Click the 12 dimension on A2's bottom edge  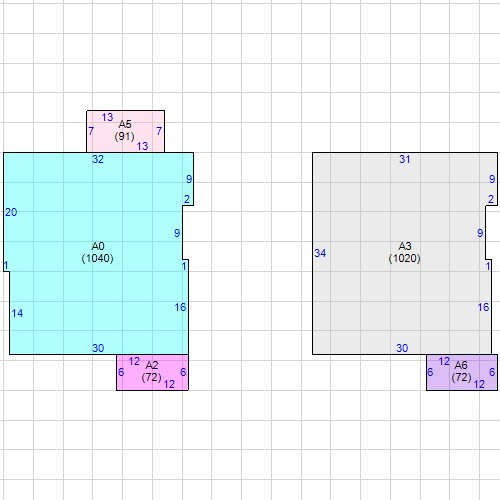pos(169,384)
